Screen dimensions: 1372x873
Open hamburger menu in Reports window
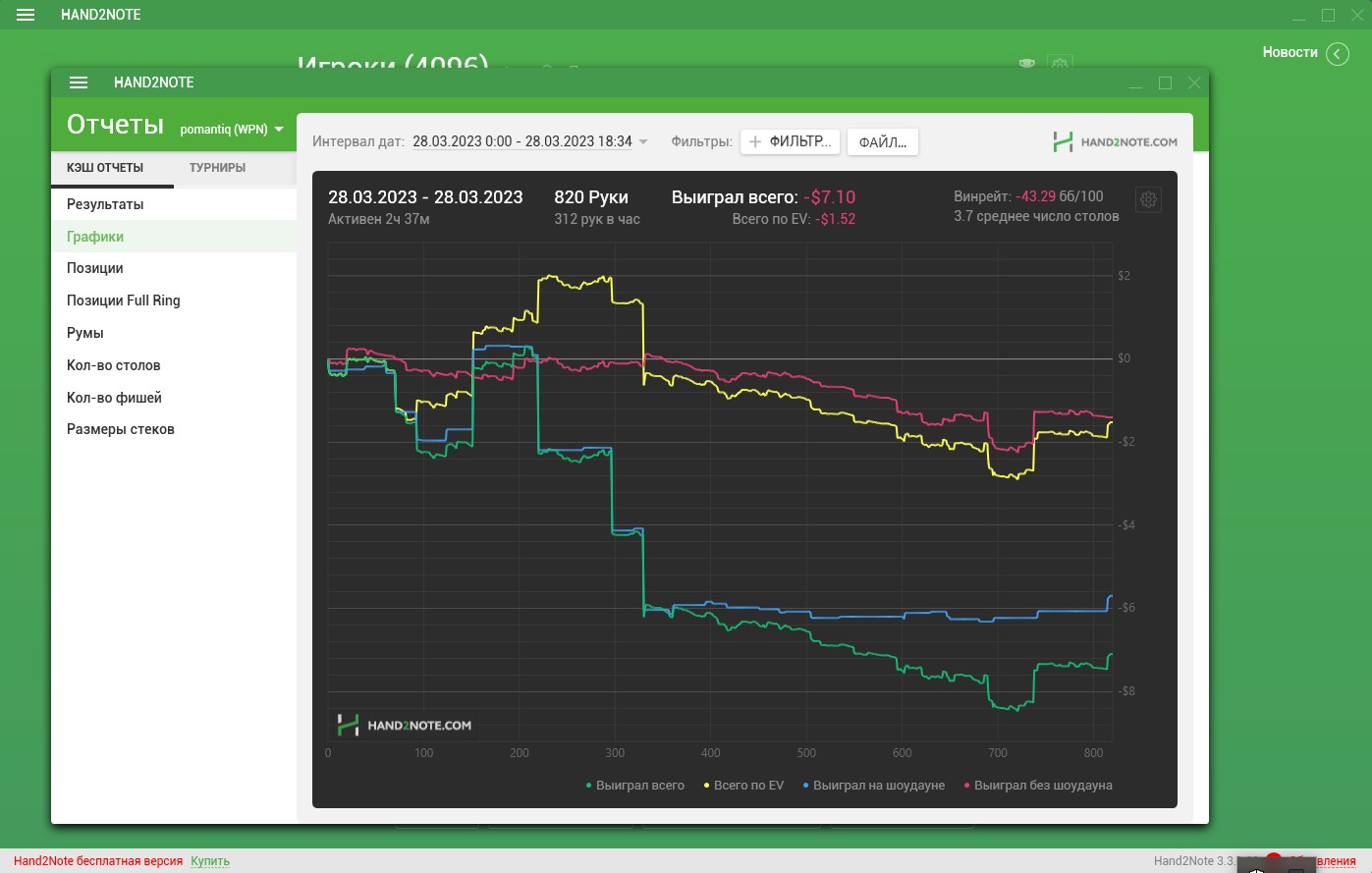80,82
